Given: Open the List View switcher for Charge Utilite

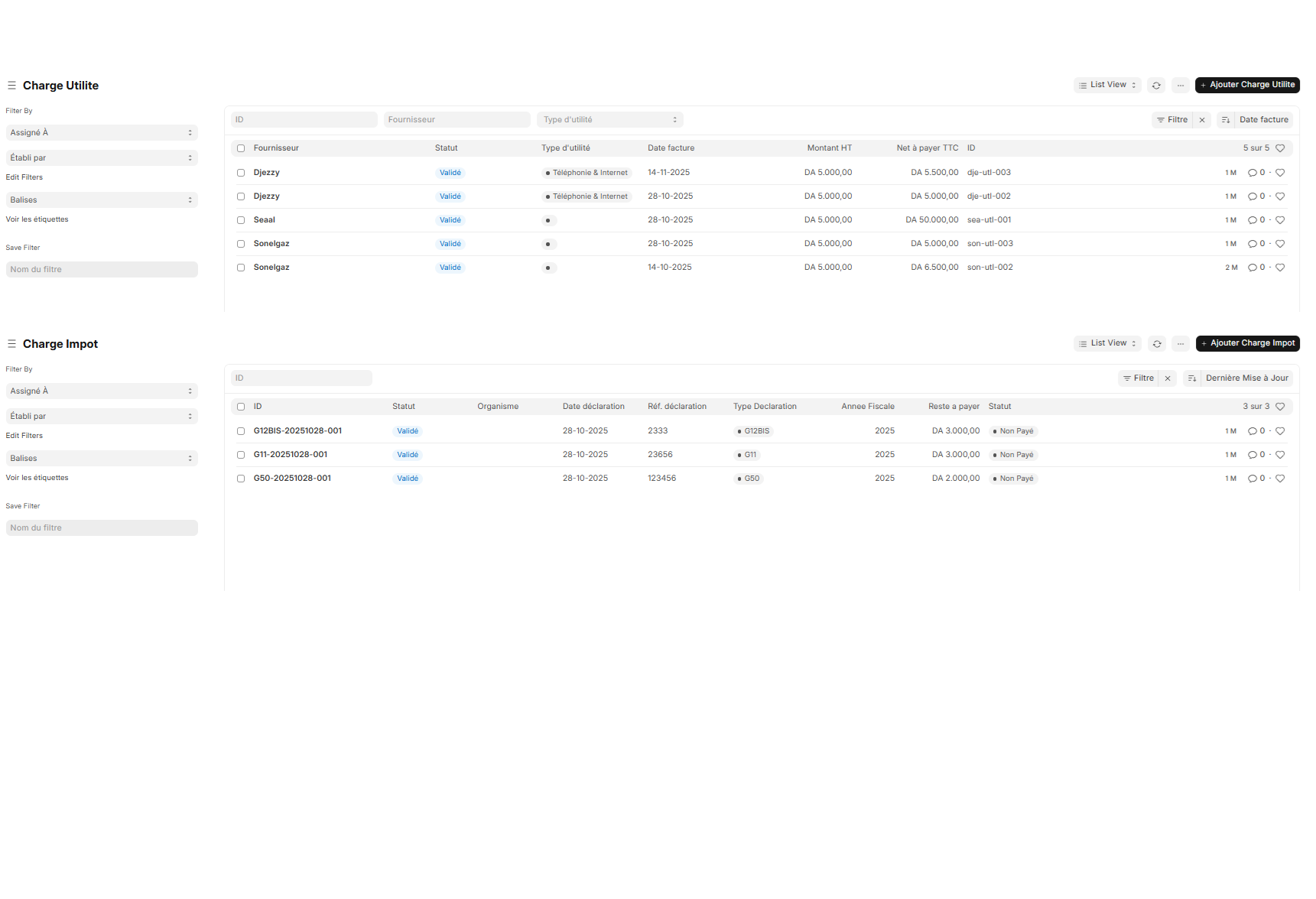Looking at the screenshot, I should pyautogui.click(x=1107, y=85).
